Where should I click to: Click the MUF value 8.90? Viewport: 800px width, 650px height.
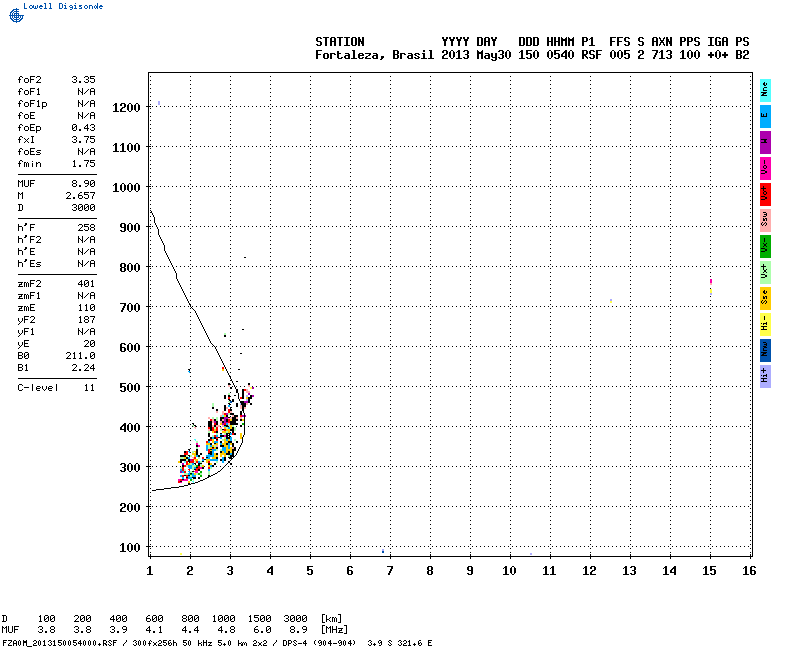pos(83,184)
